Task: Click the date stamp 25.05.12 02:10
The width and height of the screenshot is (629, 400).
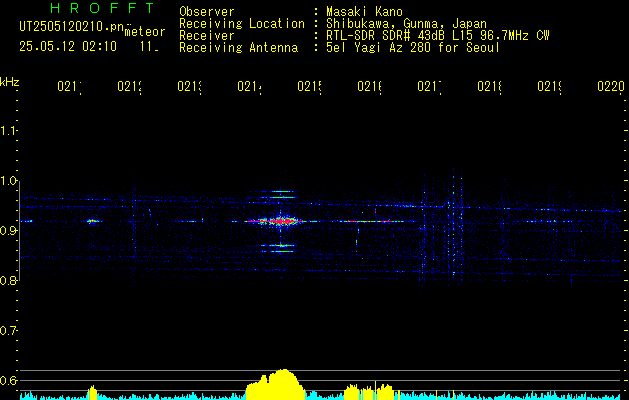Action: point(68,47)
